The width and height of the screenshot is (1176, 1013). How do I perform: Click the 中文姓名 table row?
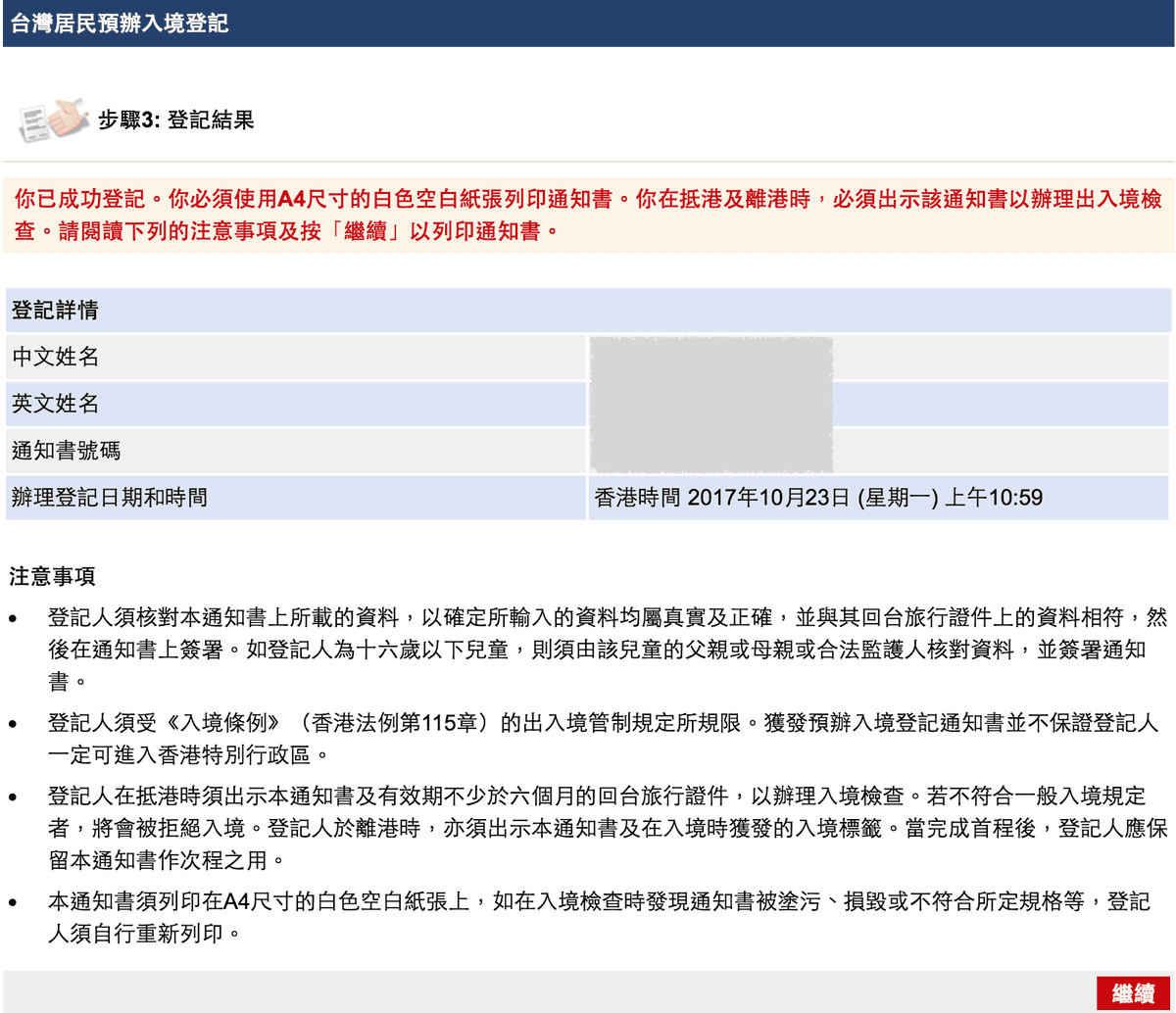coord(294,357)
